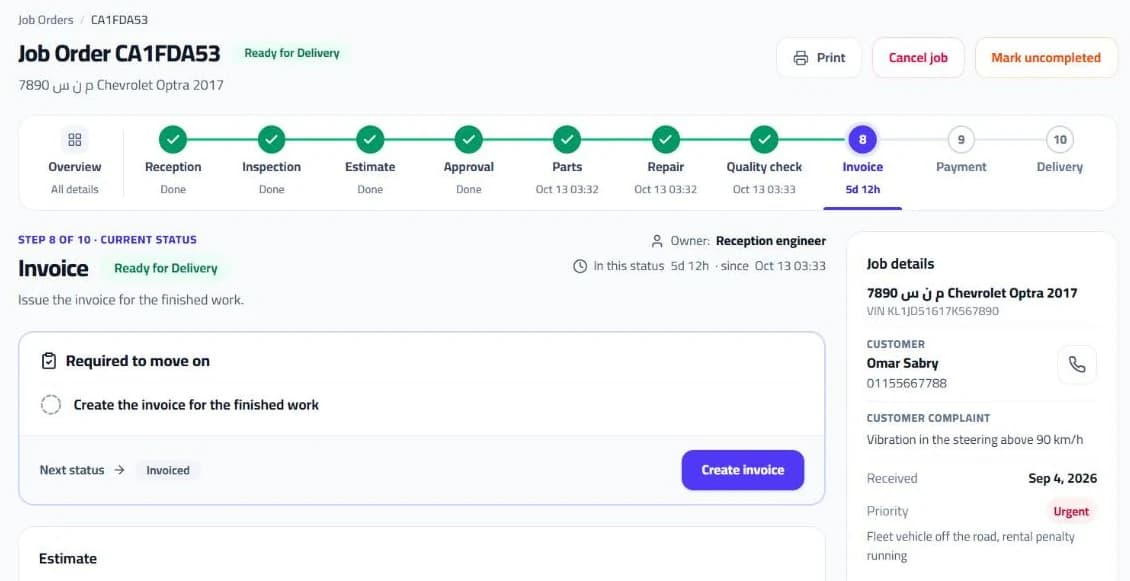Select the Parts step checkmark

click(x=567, y=139)
